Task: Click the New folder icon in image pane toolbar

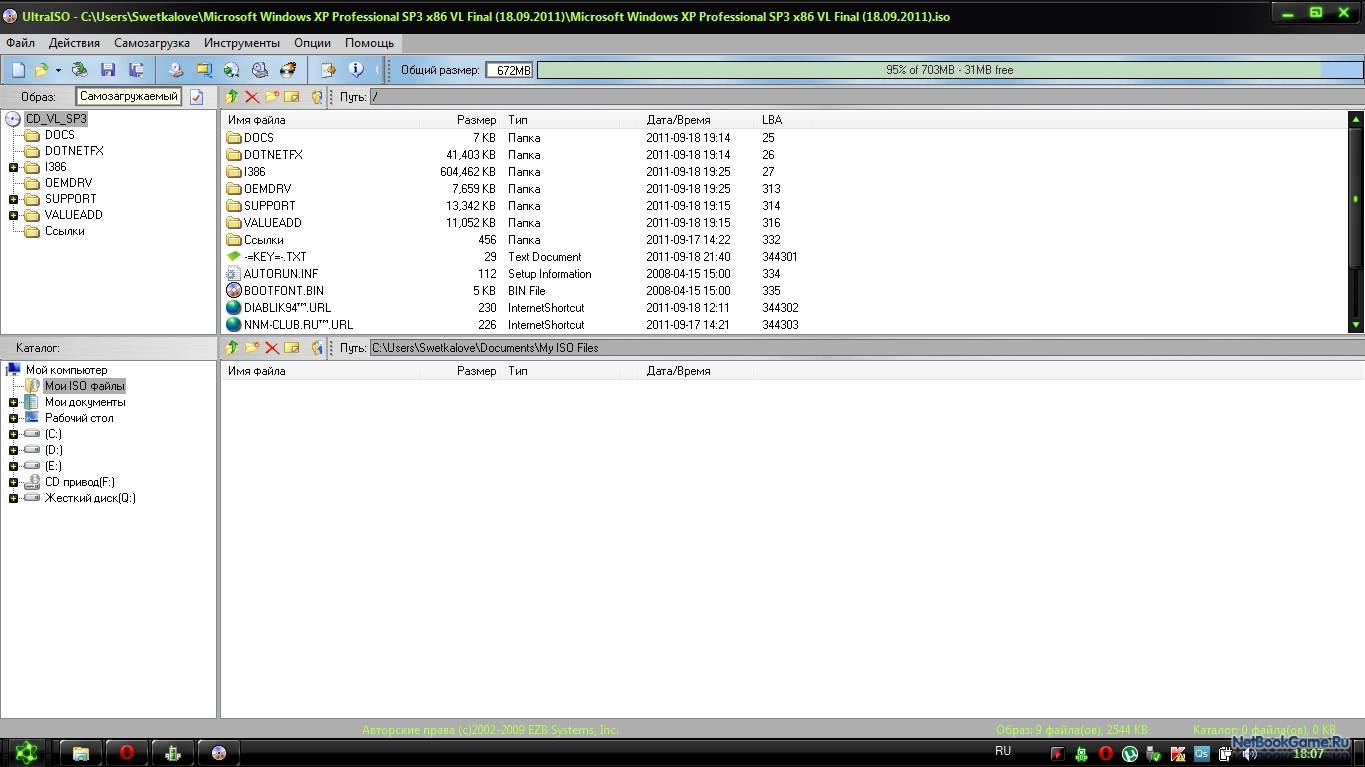Action: click(272, 97)
